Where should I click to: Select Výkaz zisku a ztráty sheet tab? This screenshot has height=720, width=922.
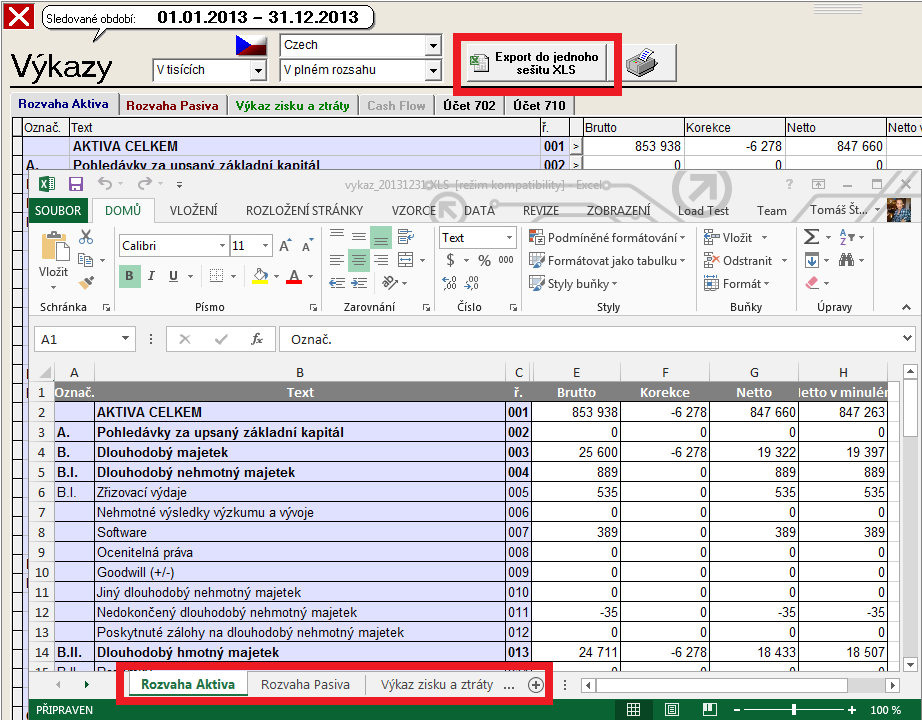436,685
